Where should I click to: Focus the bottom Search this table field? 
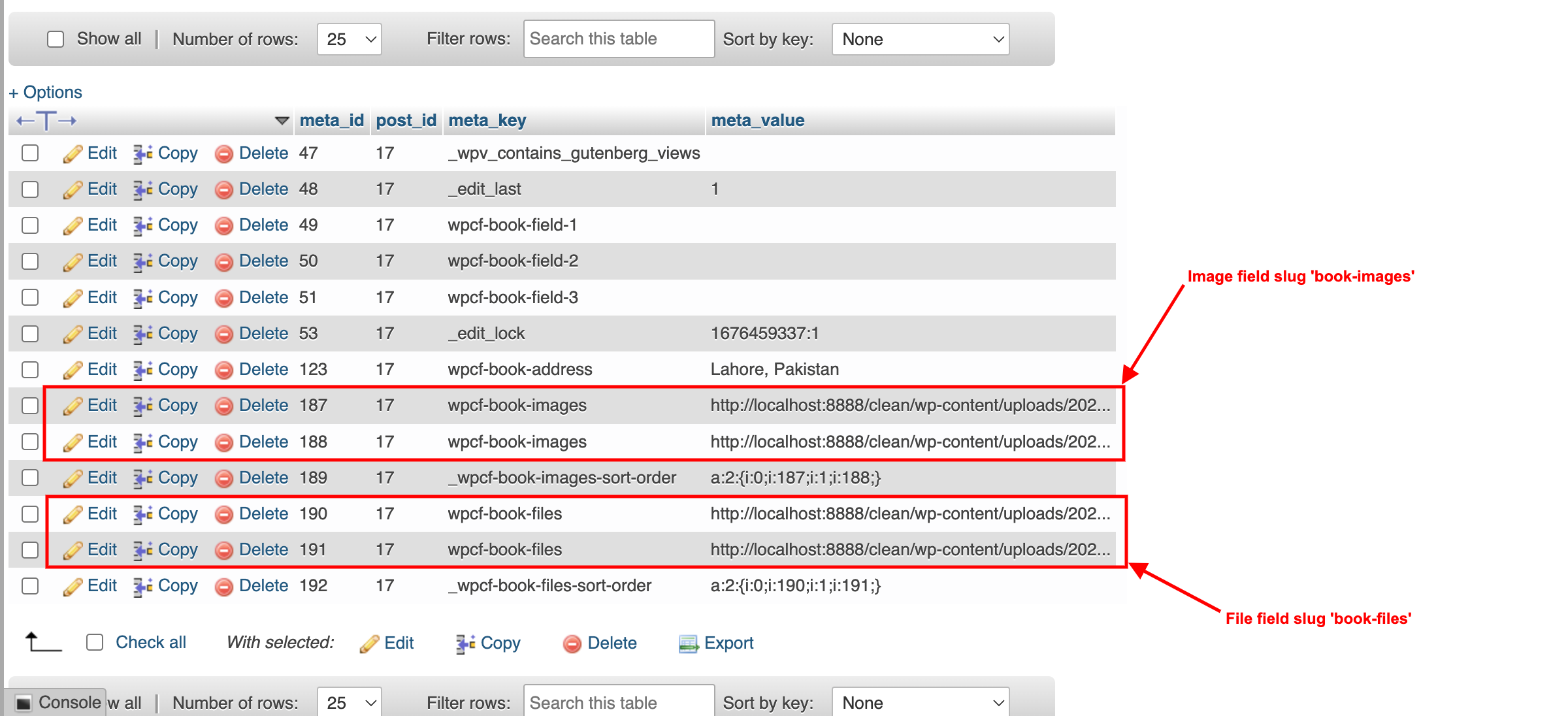click(x=619, y=701)
